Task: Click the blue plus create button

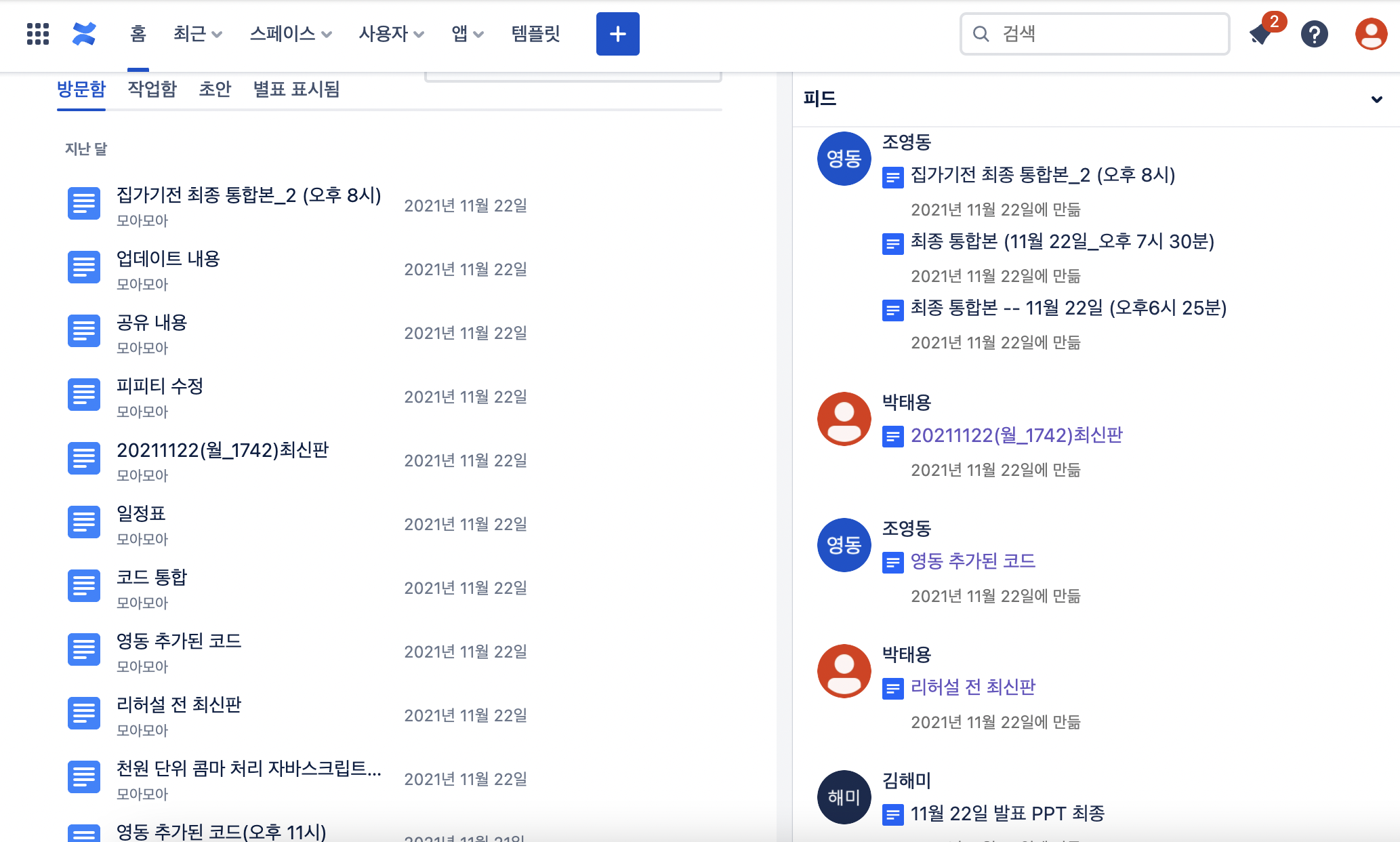Action: pos(617,34)
